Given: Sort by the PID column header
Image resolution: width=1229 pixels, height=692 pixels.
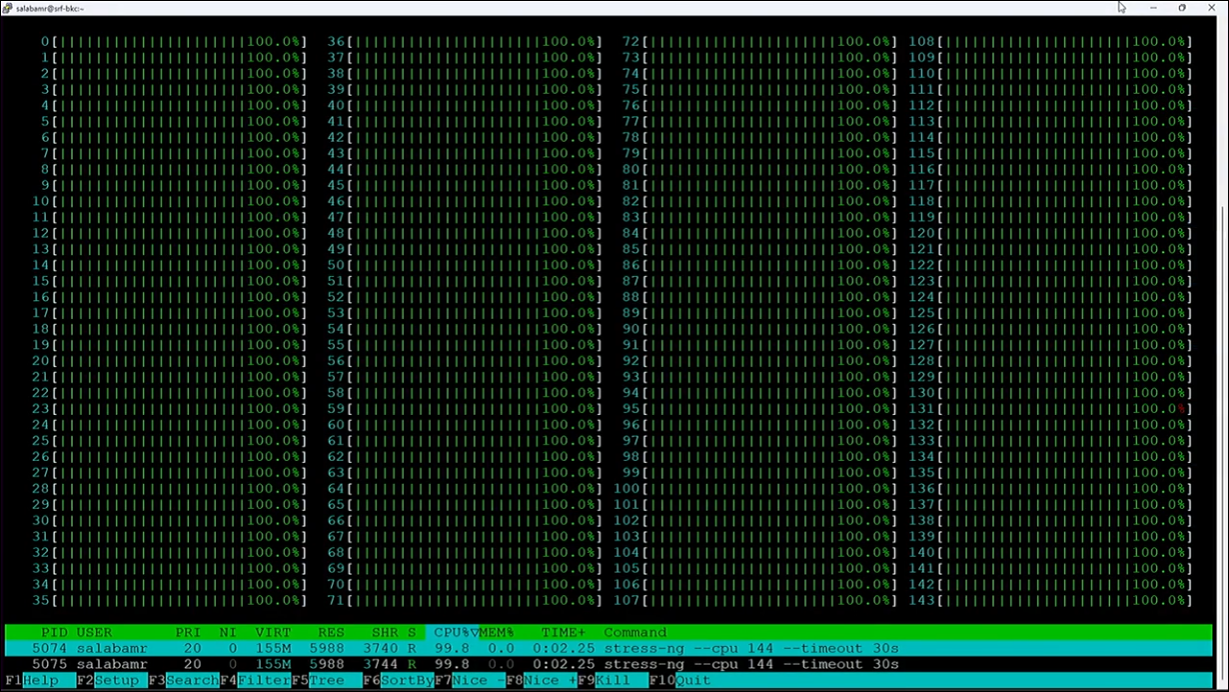Looking at the screenshot, I should pos(54,632).
